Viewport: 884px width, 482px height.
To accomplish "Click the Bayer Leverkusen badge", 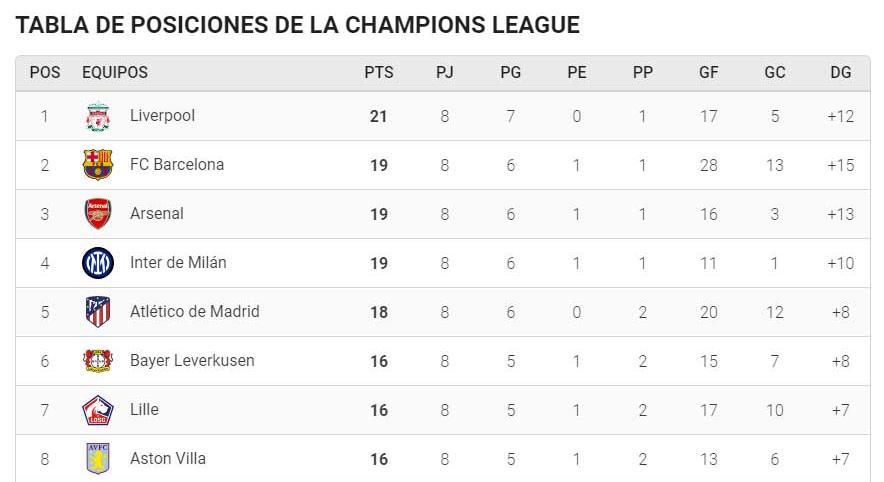I will [98, 361].
